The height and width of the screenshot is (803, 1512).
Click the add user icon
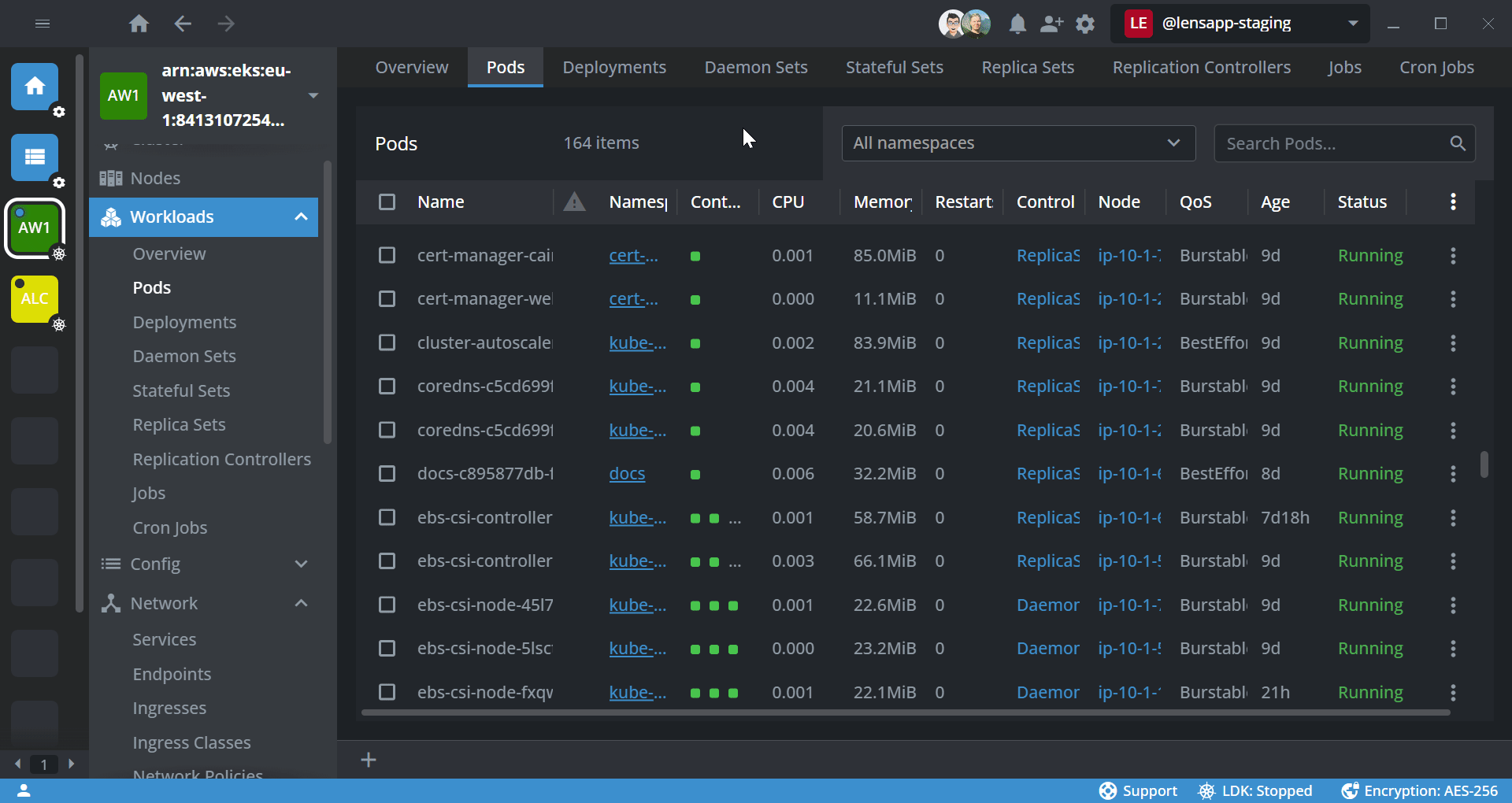tap(1051, 24)
